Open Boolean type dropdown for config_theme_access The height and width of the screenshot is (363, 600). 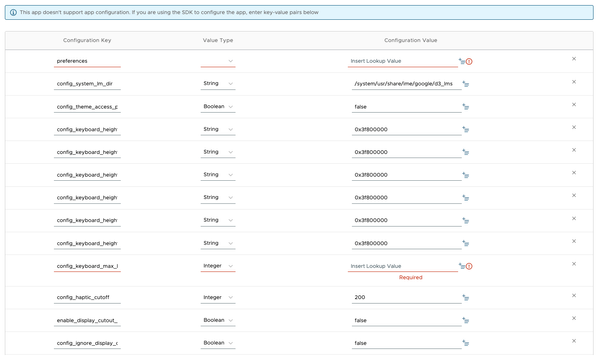pyautogui.click(x=218, y=107)
